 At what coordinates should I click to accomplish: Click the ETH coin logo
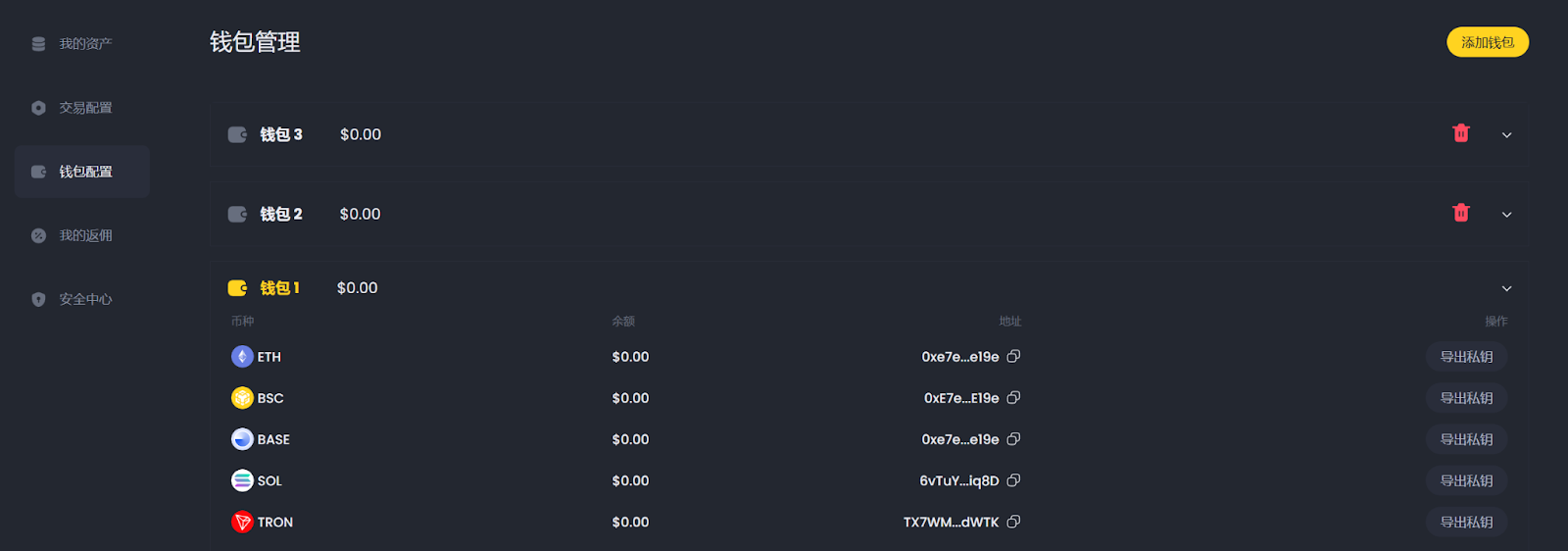(242, 357)
